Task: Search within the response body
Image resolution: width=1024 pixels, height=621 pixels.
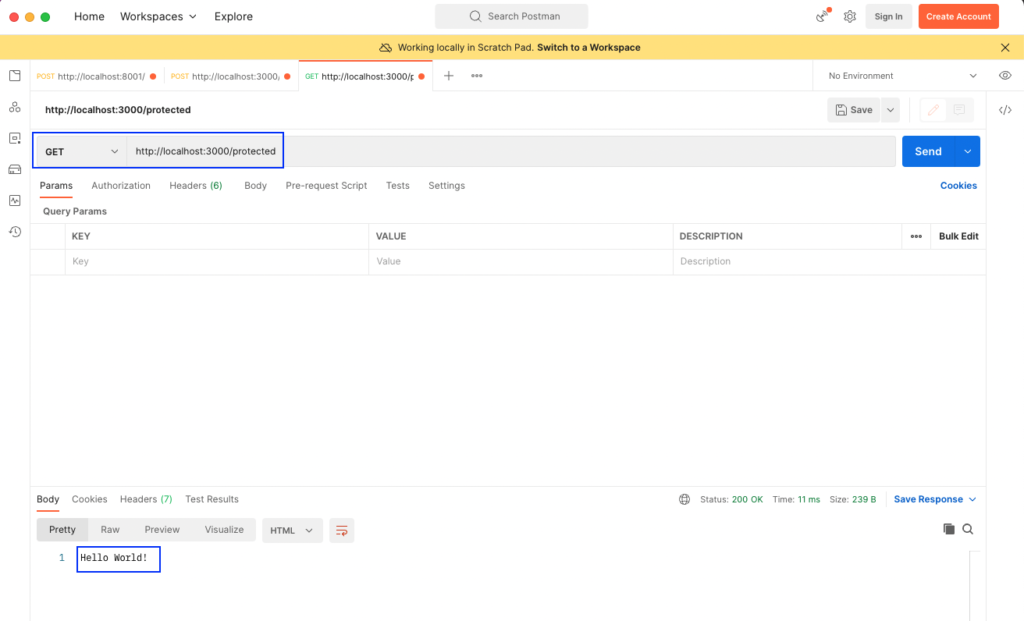Action: tap(968, 529)
